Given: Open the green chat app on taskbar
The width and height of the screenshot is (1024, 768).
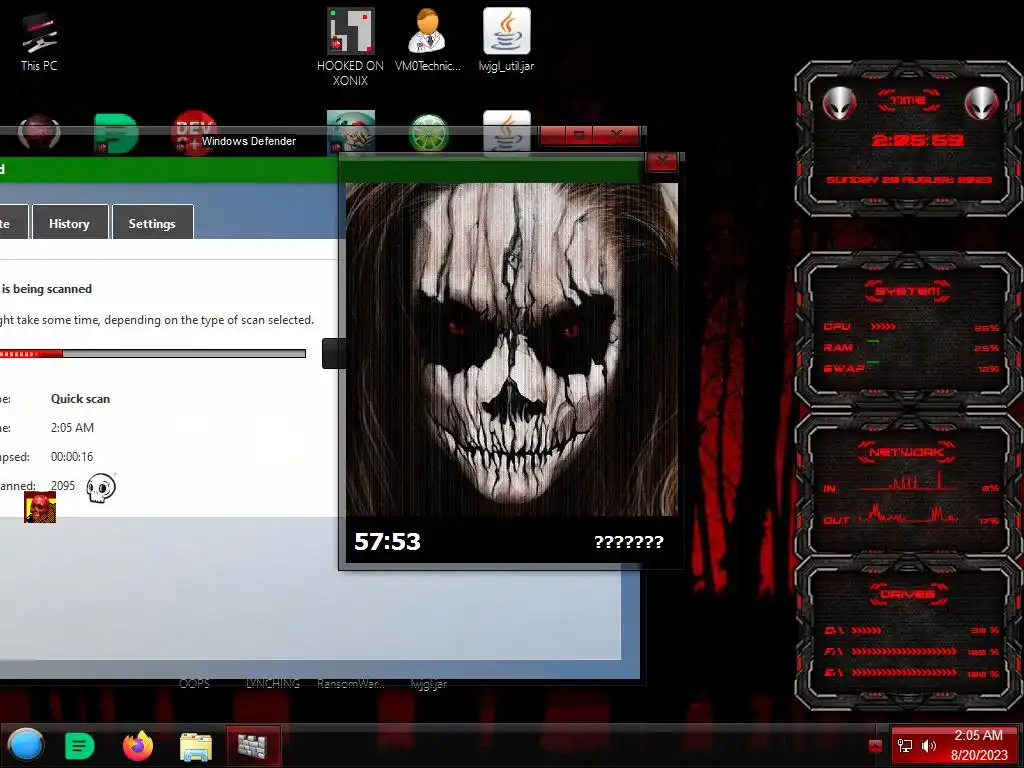Looking at the screenshot, I should tap(80, 745).
